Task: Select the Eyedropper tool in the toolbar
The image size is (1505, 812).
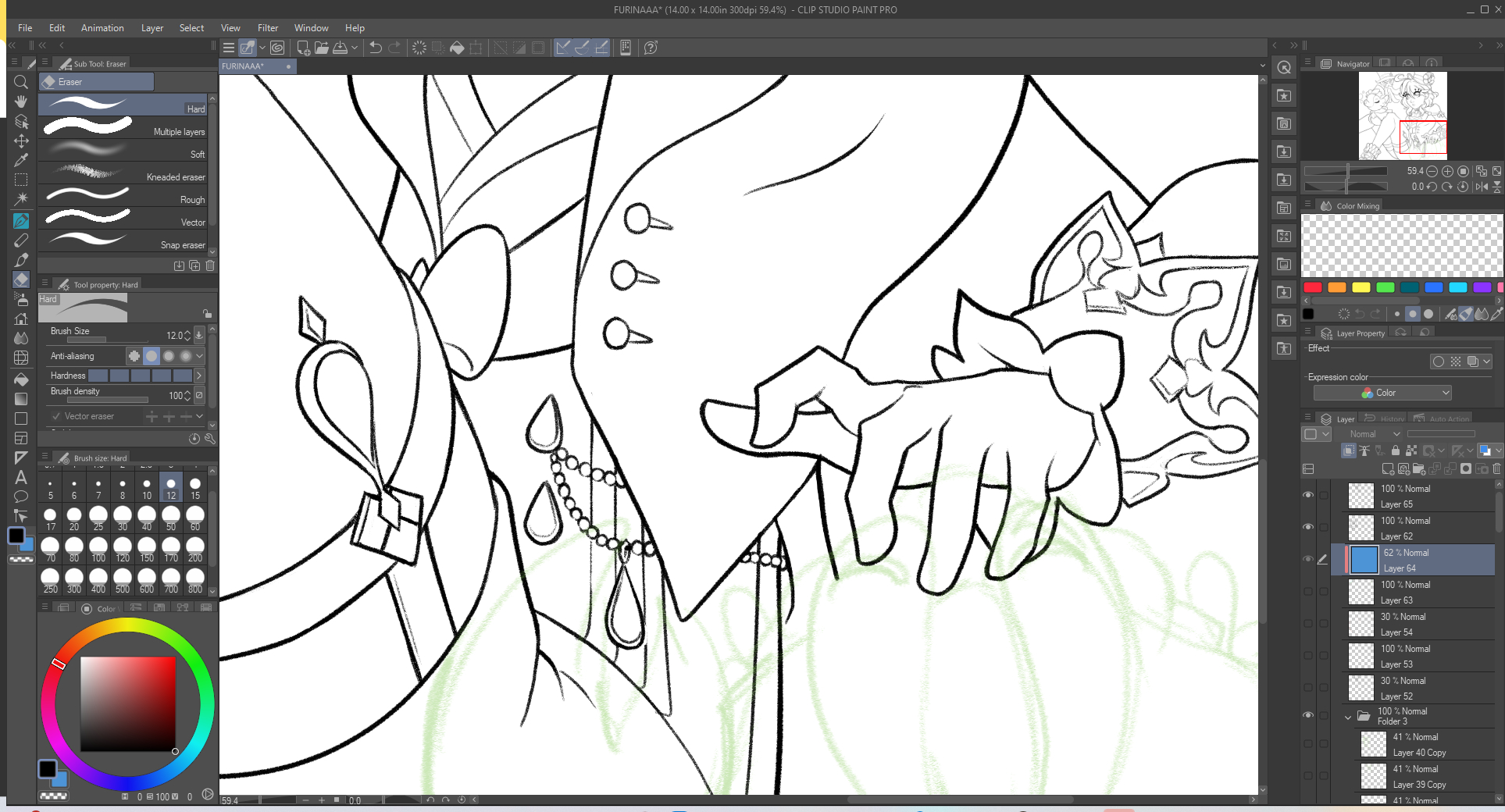Action: 21,160
